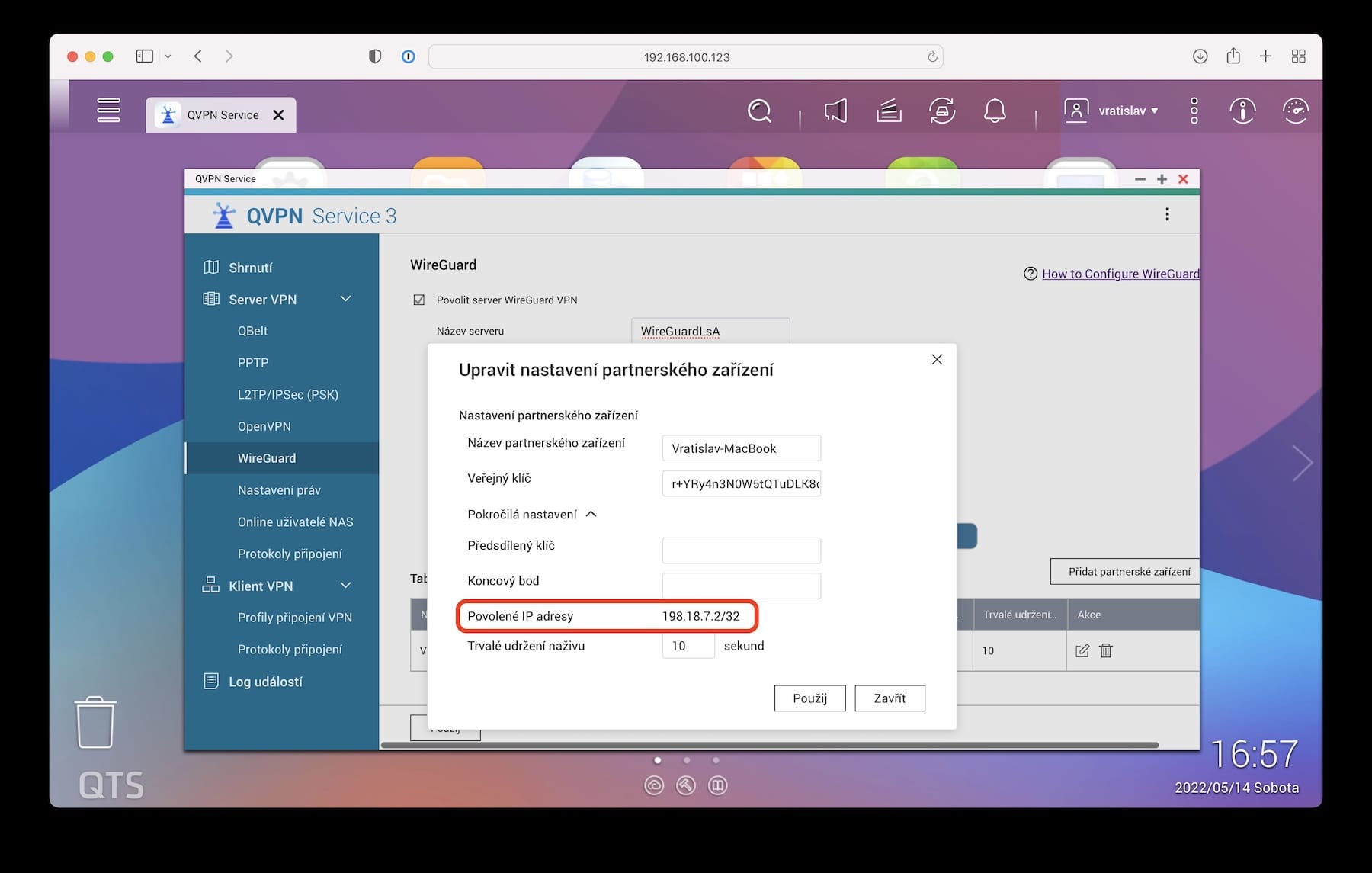Open external devices icon in QTS bar
The width and height of the screenshot is (1372, 873).
click(942, 111)
